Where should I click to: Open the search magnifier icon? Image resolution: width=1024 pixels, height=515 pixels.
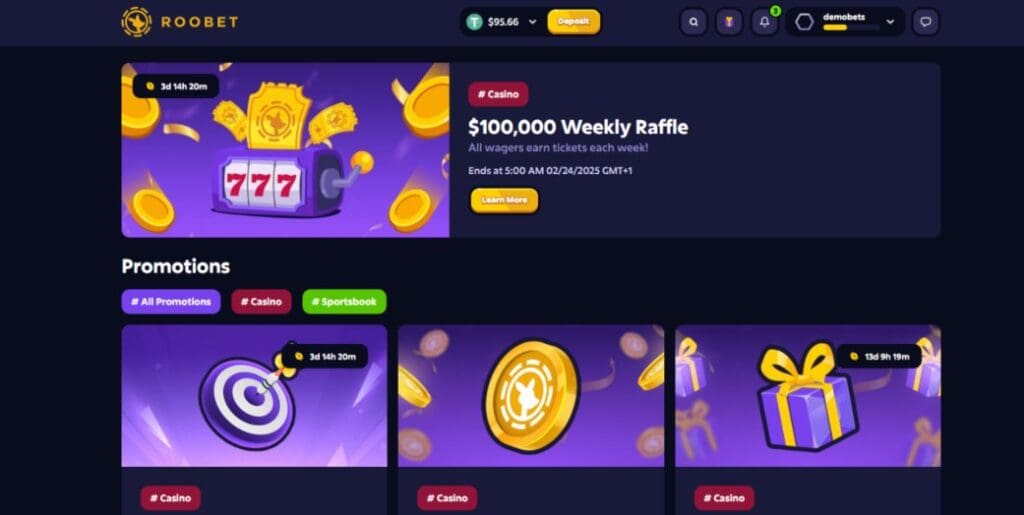(x=694, y=22)
